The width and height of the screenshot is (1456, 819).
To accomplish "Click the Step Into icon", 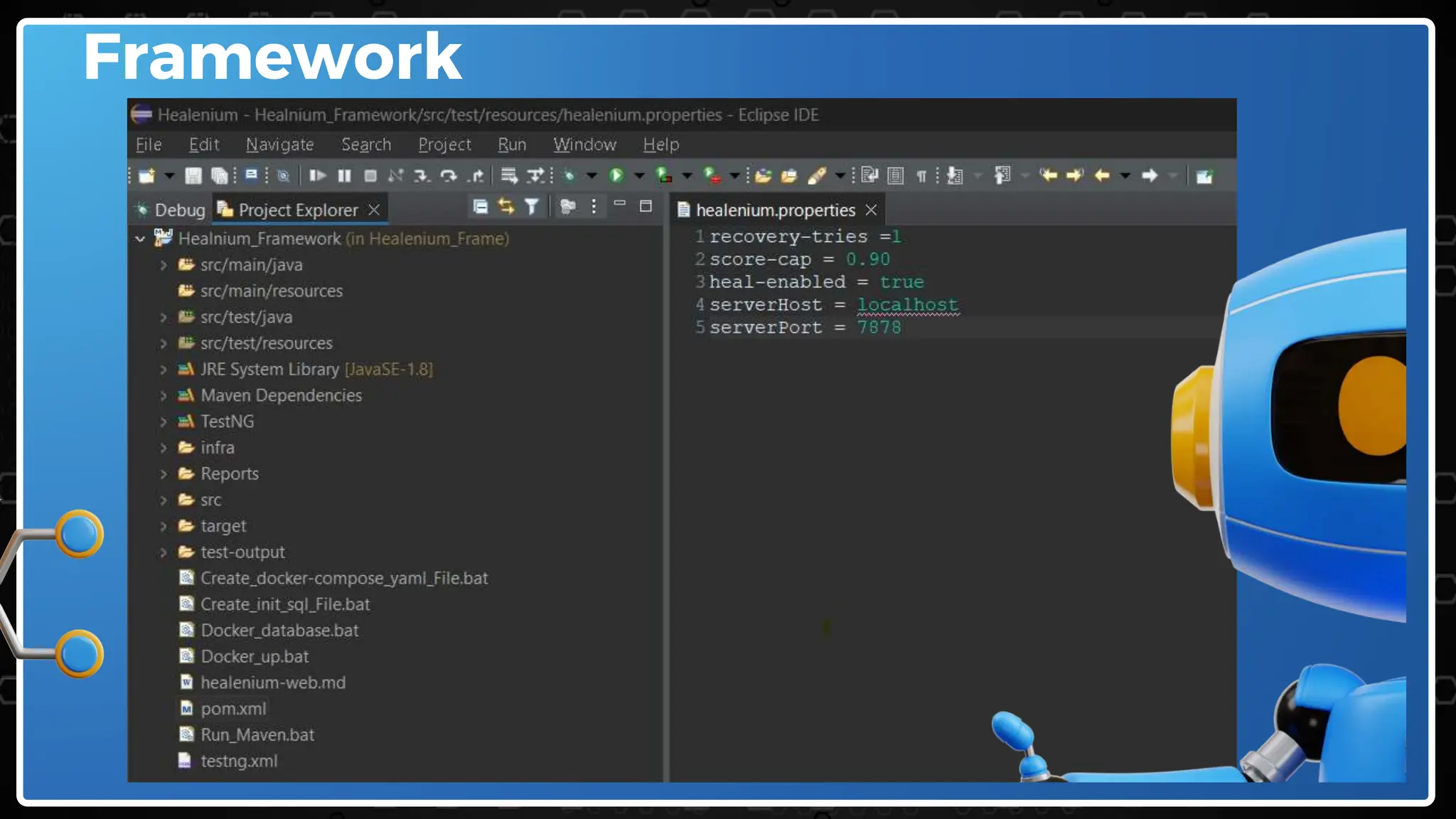I will pos(422,176).
